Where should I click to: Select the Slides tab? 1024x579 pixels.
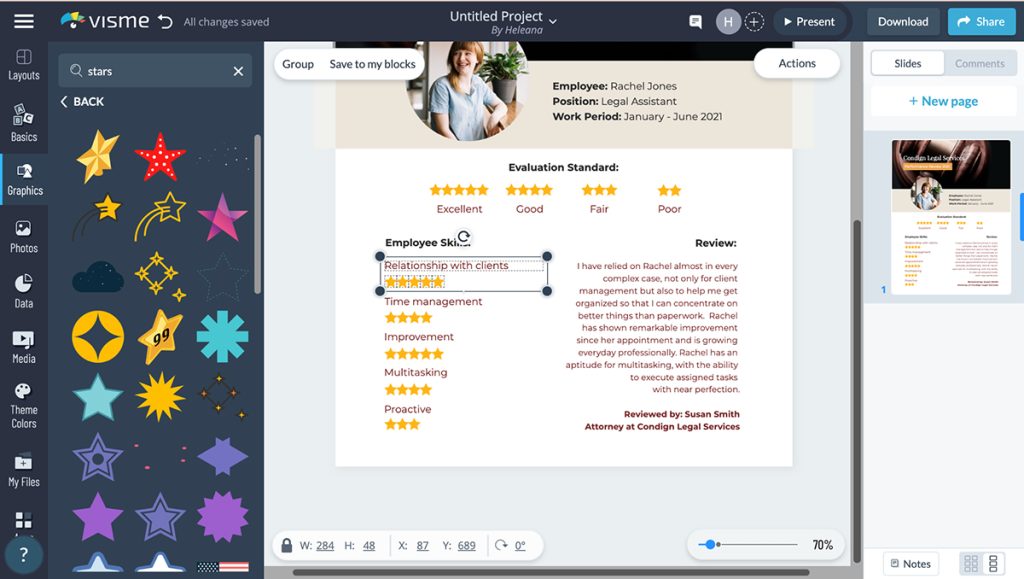[907, 63]
